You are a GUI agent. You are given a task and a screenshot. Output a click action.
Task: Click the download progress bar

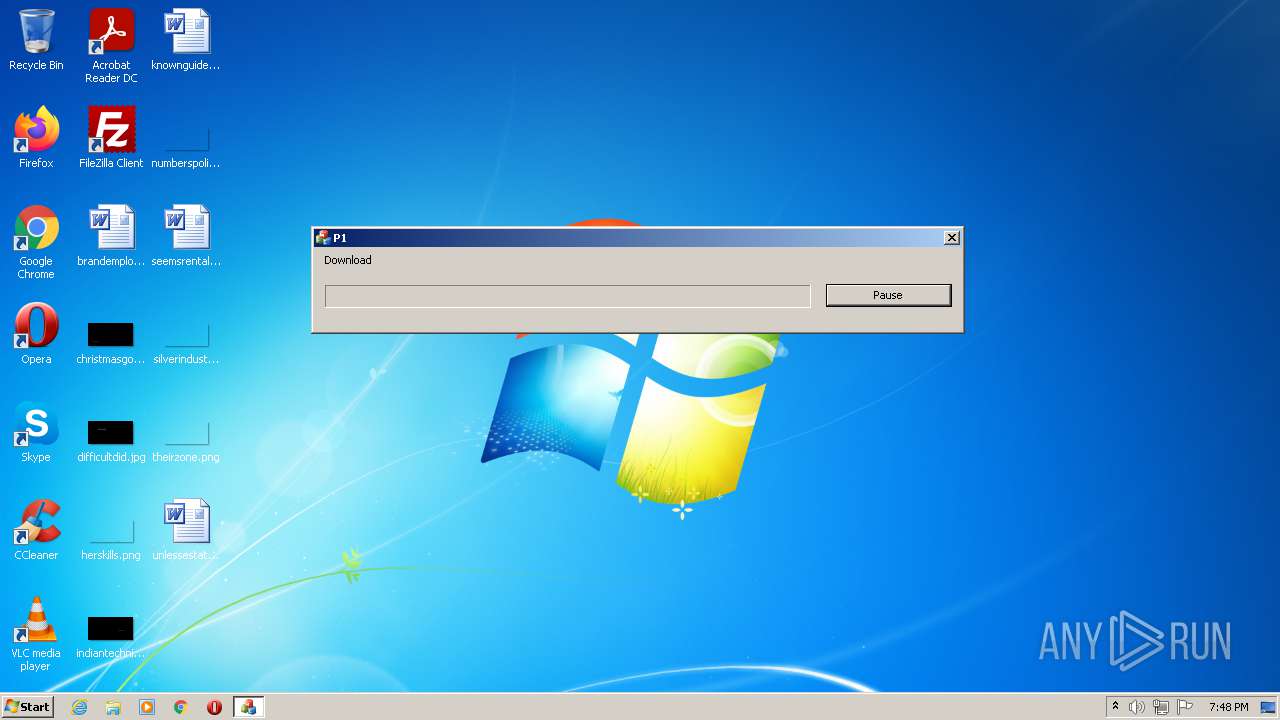pyautogui.click(x=567, y=296)
